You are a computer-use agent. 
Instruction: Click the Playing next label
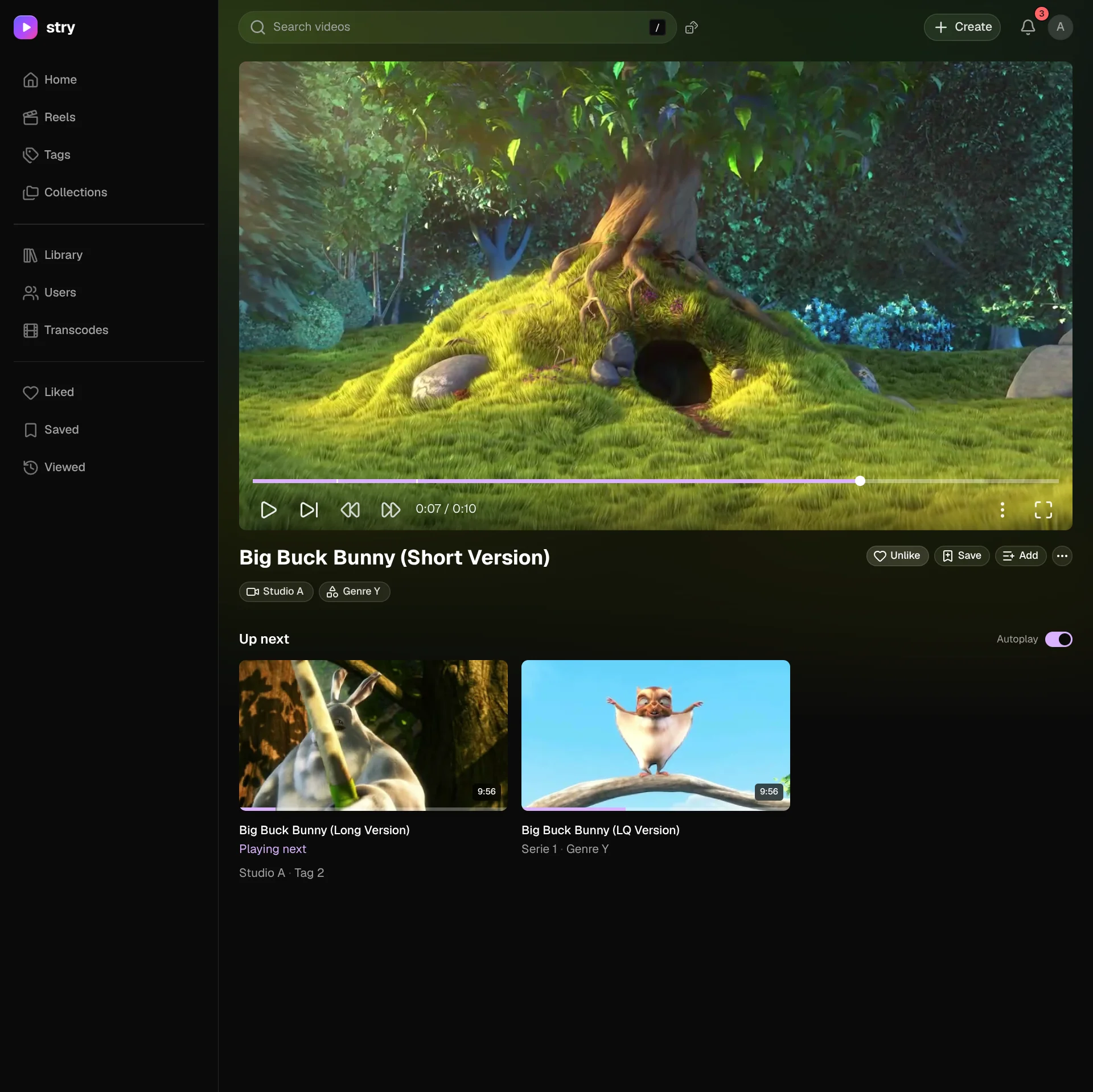click(273, 849)
